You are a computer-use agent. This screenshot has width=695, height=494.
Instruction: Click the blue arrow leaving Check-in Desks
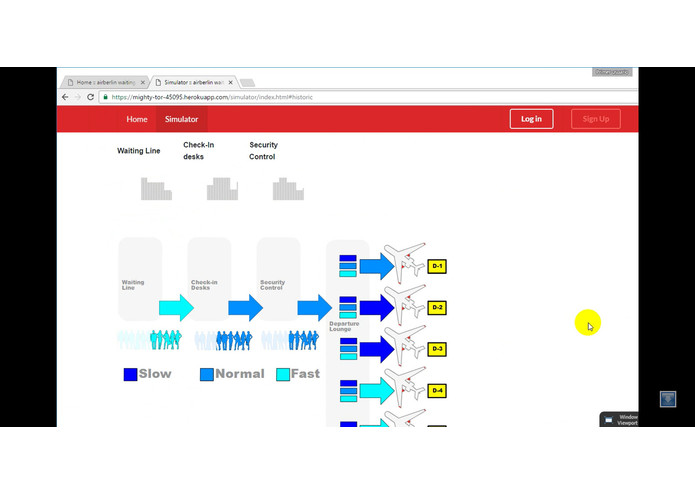point(245,307)
